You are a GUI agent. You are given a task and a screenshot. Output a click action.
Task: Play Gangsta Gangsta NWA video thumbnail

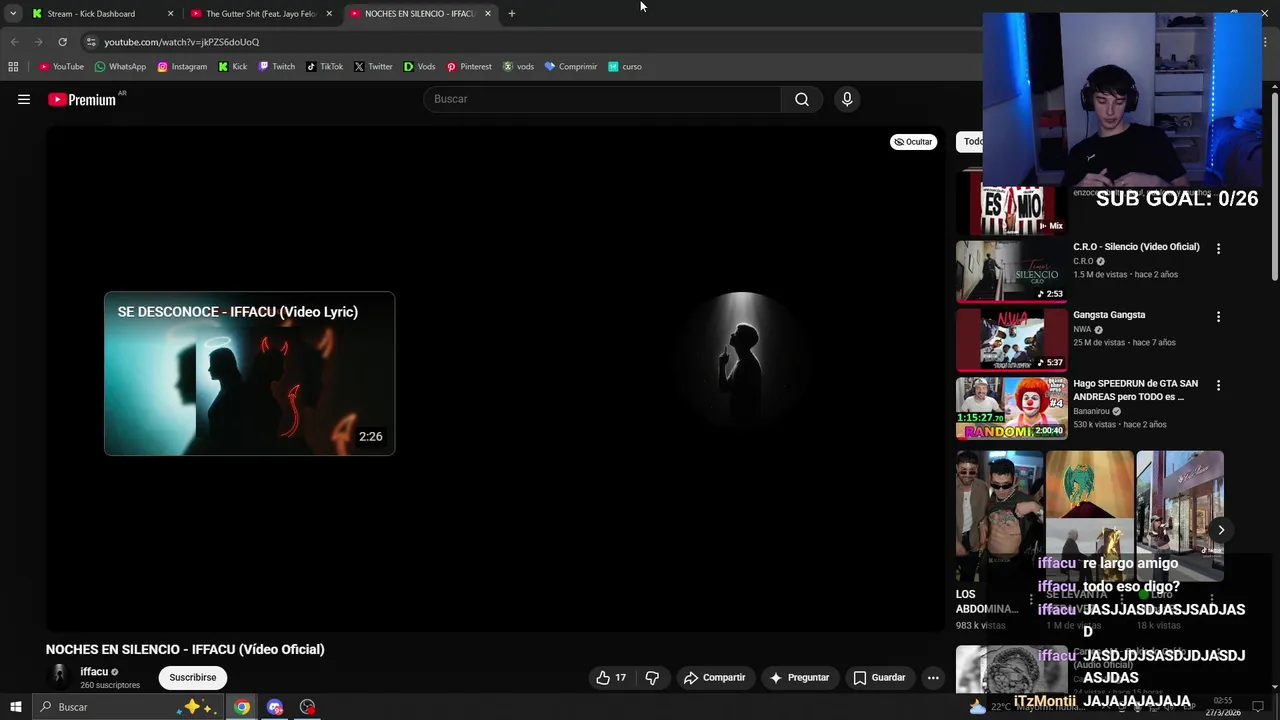pos(1012,340)
